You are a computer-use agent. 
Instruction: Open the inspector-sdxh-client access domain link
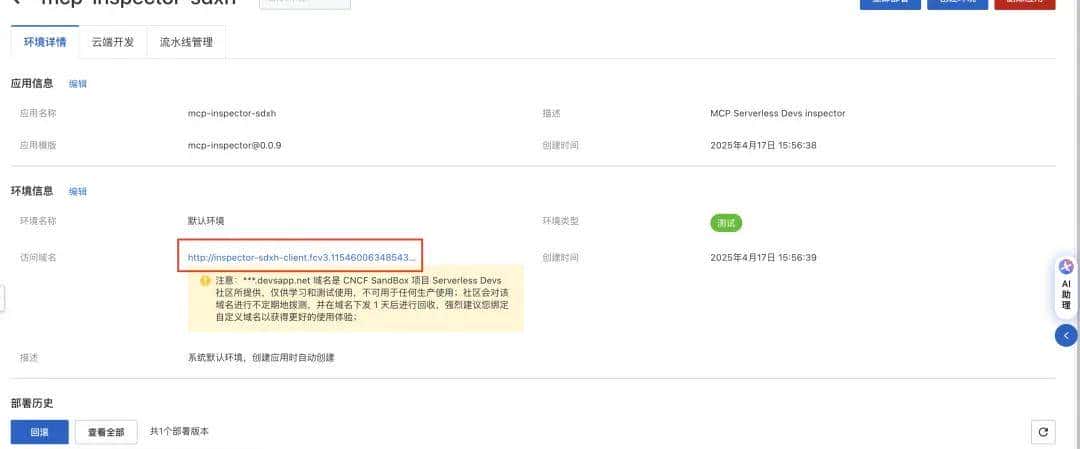302,258
